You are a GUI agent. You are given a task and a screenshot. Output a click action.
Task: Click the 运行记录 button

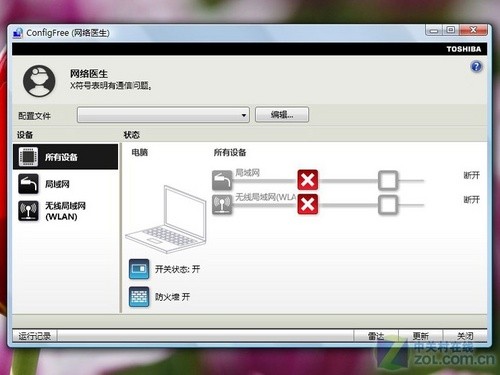click(x=35, y=336)
